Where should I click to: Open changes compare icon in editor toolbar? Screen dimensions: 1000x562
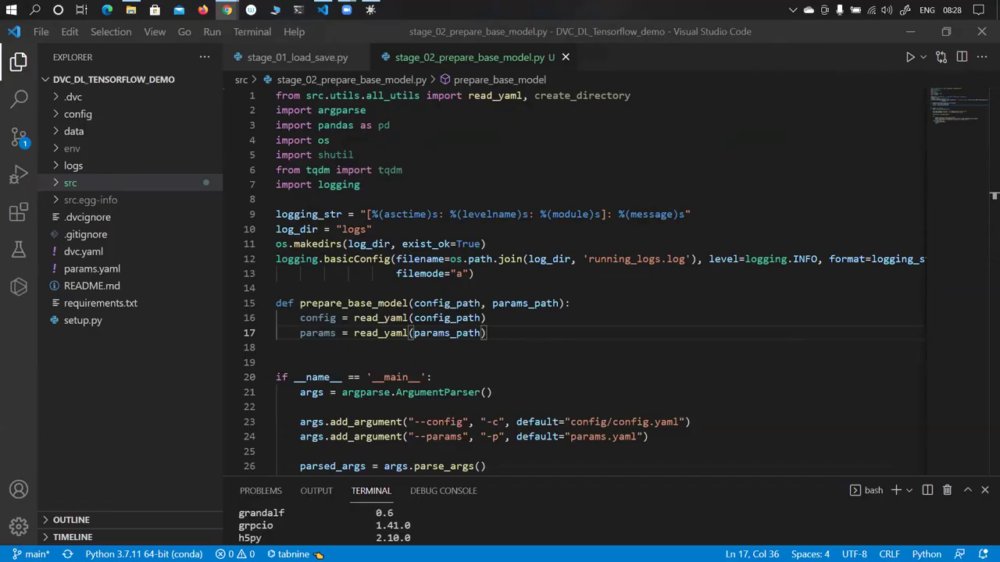point(941,57)
